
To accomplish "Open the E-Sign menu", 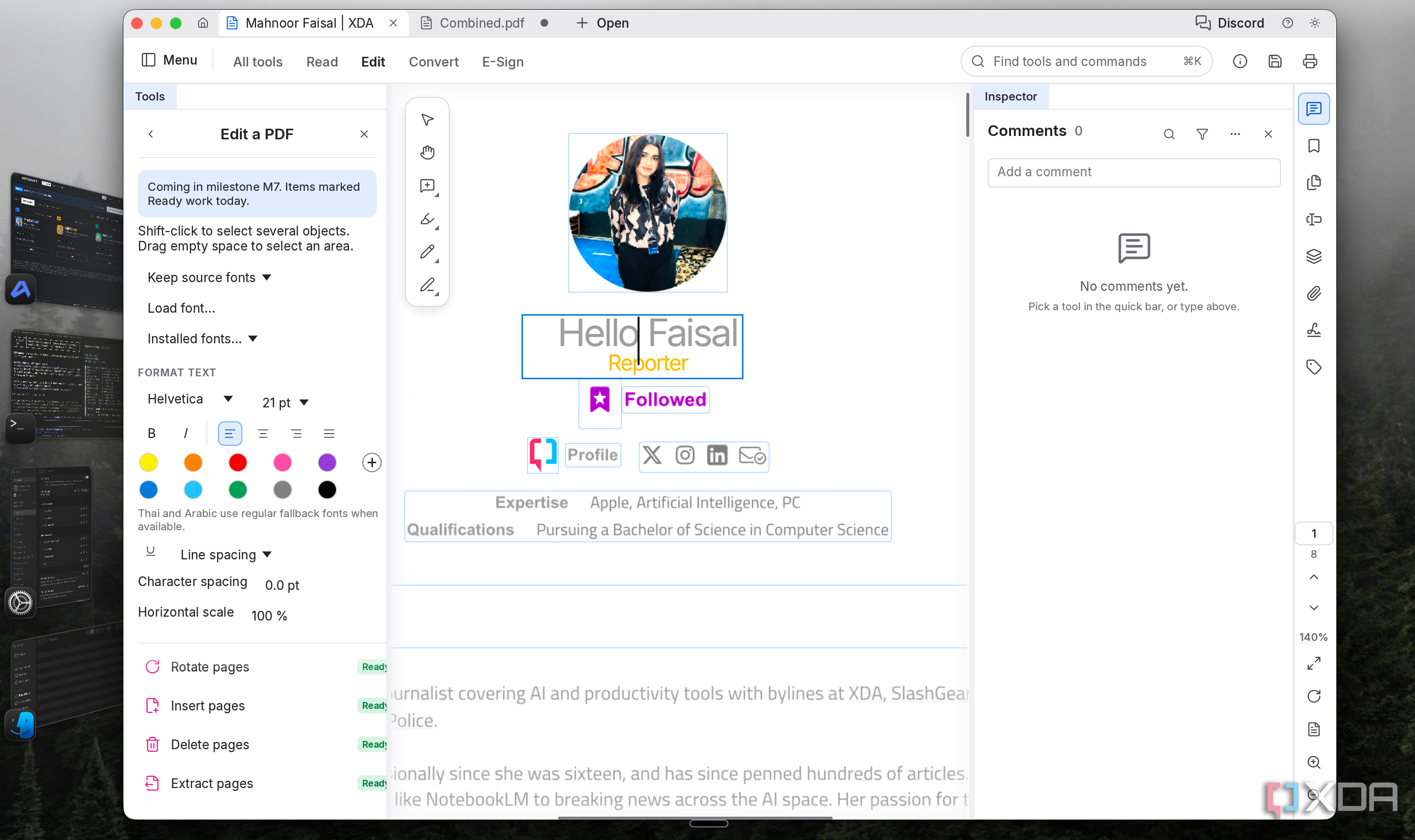I will pyautogui.click(x=503, y=62).
